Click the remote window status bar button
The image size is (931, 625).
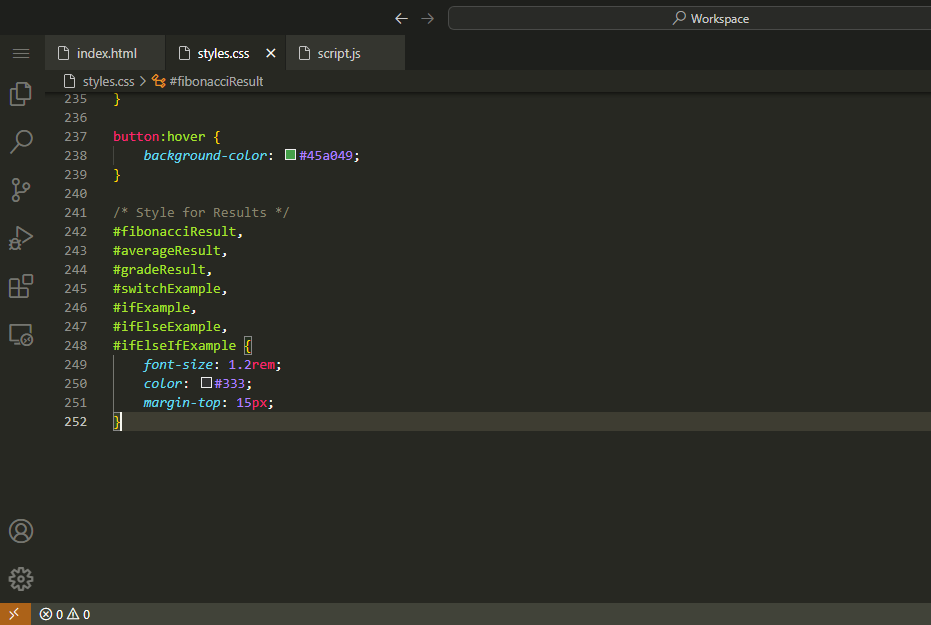click(14, 614)
